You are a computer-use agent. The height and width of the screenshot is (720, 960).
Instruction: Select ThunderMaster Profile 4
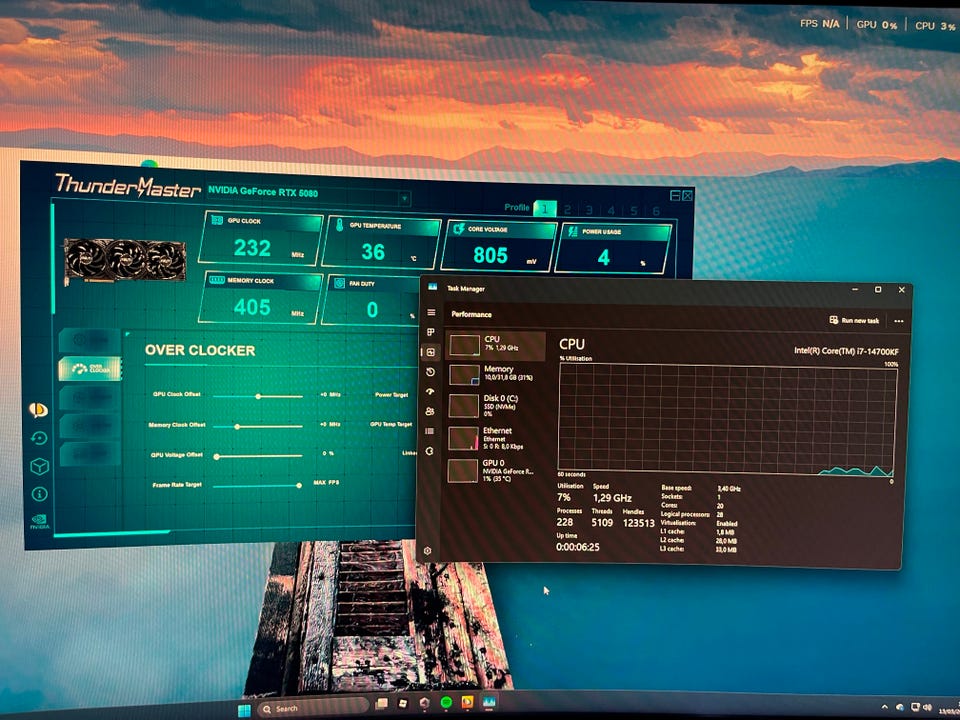[611, 211]
